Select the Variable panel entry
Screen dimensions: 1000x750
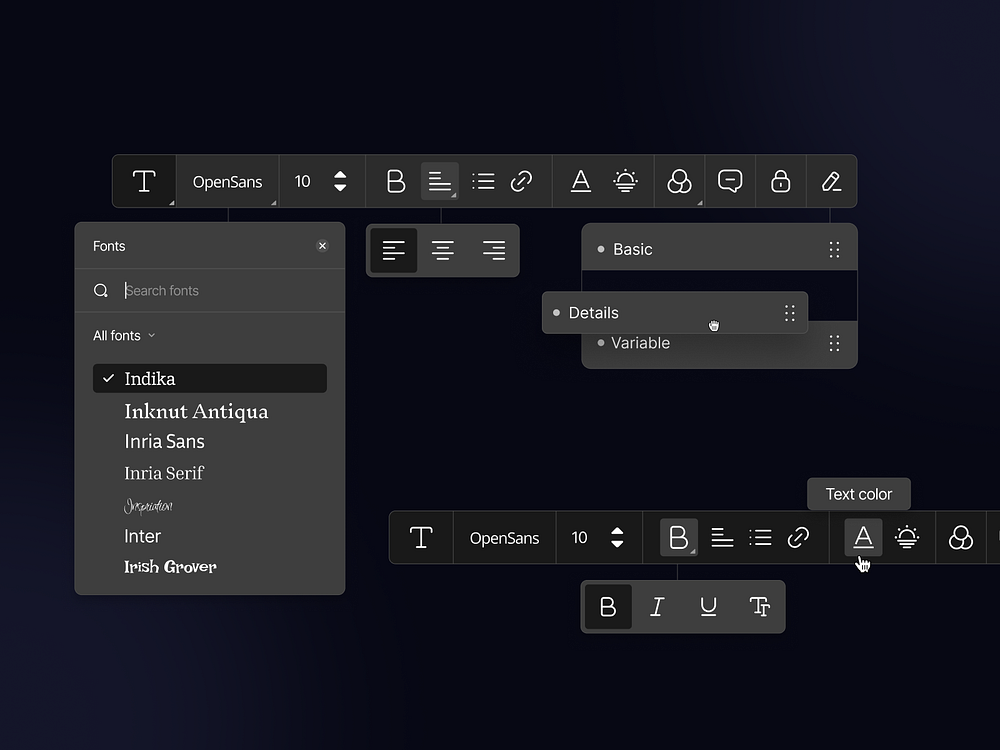(x=640, y=343)
